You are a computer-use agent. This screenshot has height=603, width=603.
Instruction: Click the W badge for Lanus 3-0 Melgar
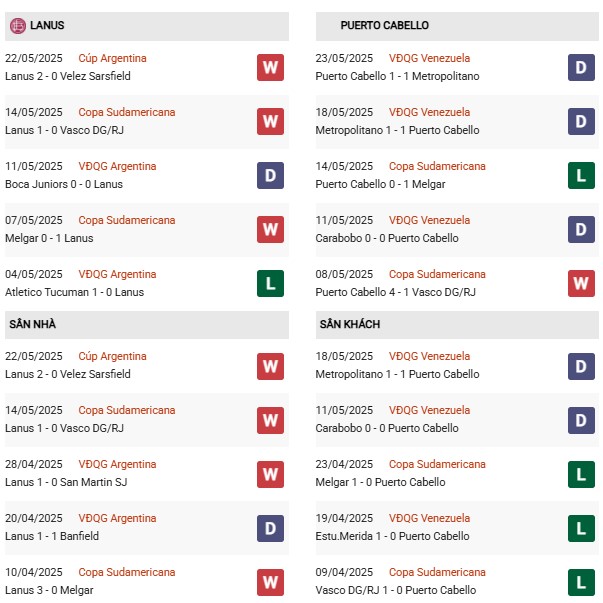[270, 581]
